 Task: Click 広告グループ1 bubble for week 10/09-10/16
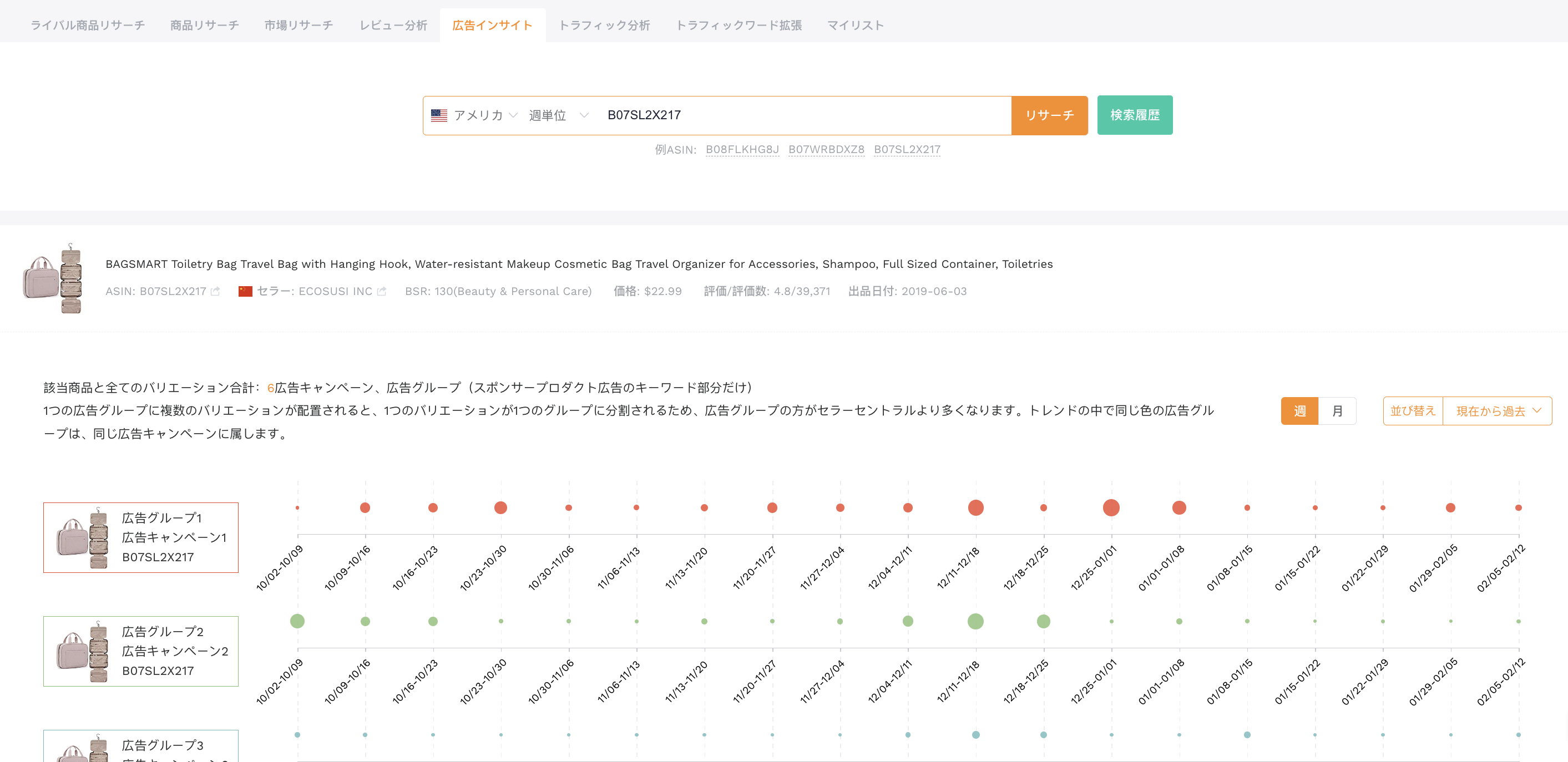365,507
